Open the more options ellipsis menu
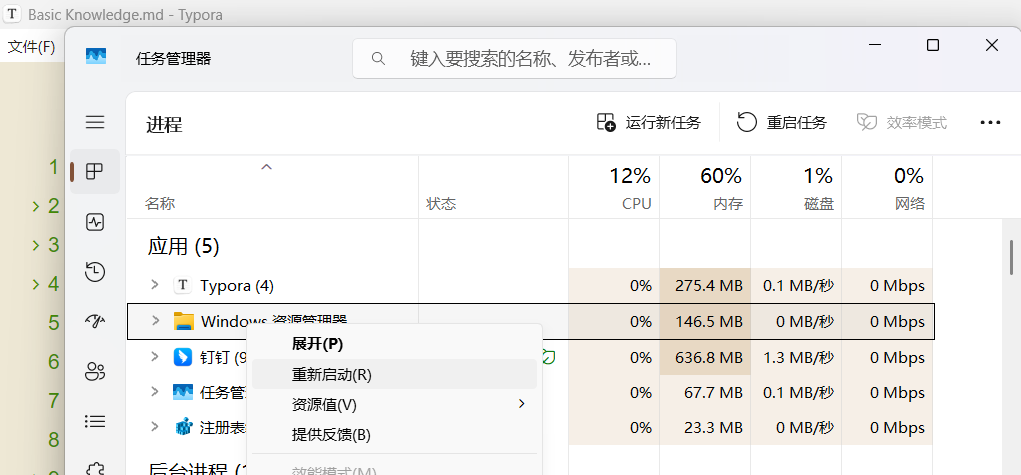 click(x=990, y=122)
